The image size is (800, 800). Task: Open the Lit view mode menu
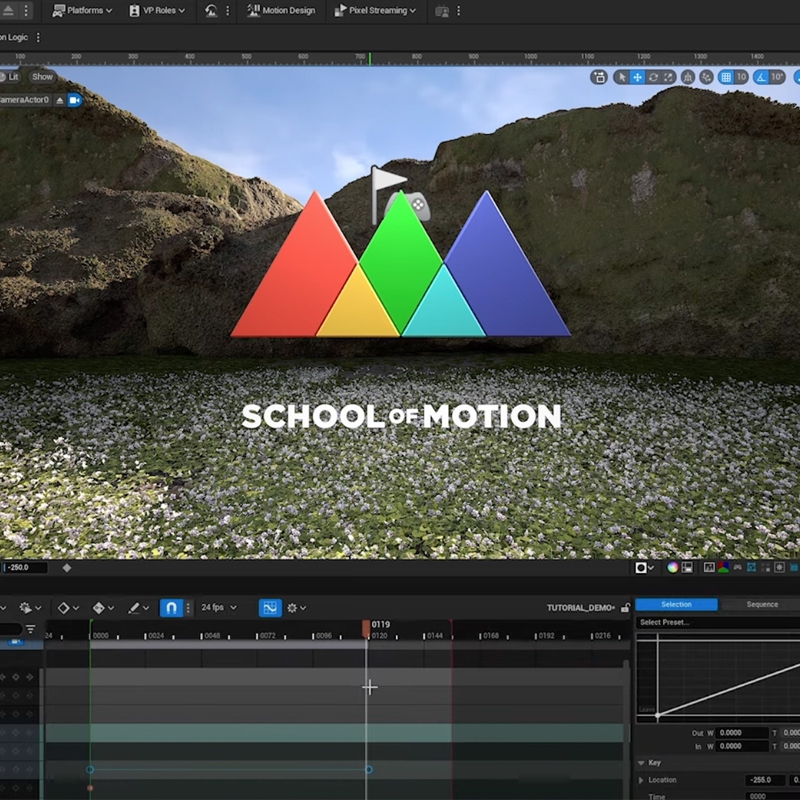click(x=10, y=77)
